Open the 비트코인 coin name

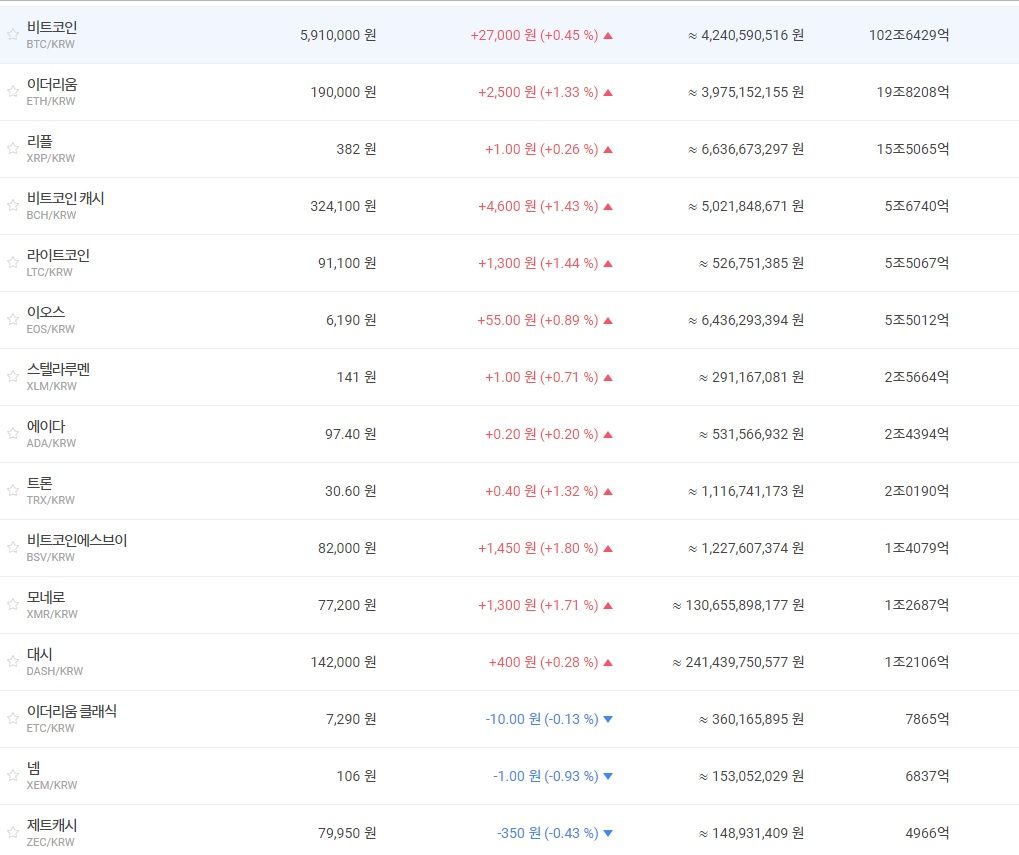52,27
